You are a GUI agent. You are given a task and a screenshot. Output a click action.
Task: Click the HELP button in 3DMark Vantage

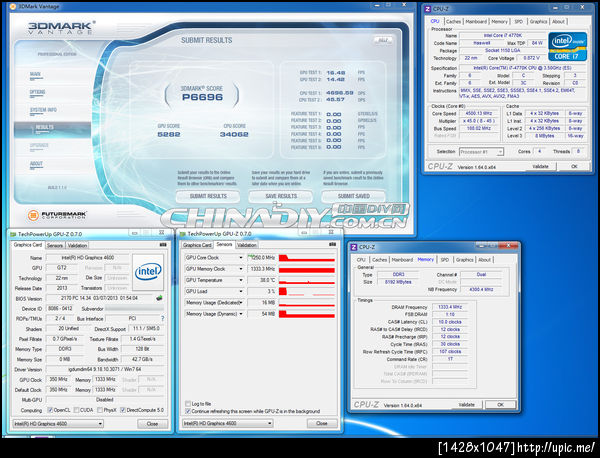coord(383,40)
